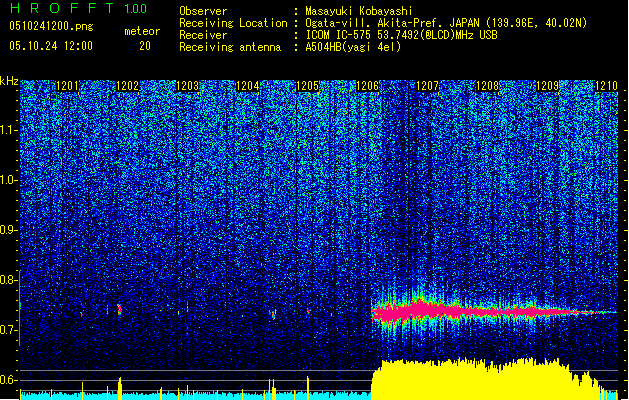Click the HROFFT program title
Image resolution: width=629 pixels, height=400 pixels.
point(62,8)
